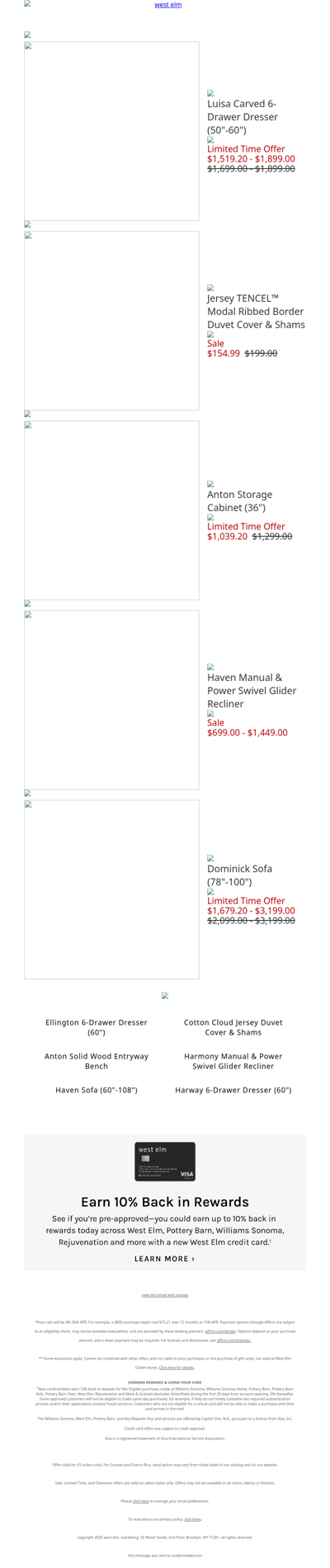Open Anton Solid Wood Entryway Bench link
This screenshot has height=1568, width=330.
point(97,1061)
